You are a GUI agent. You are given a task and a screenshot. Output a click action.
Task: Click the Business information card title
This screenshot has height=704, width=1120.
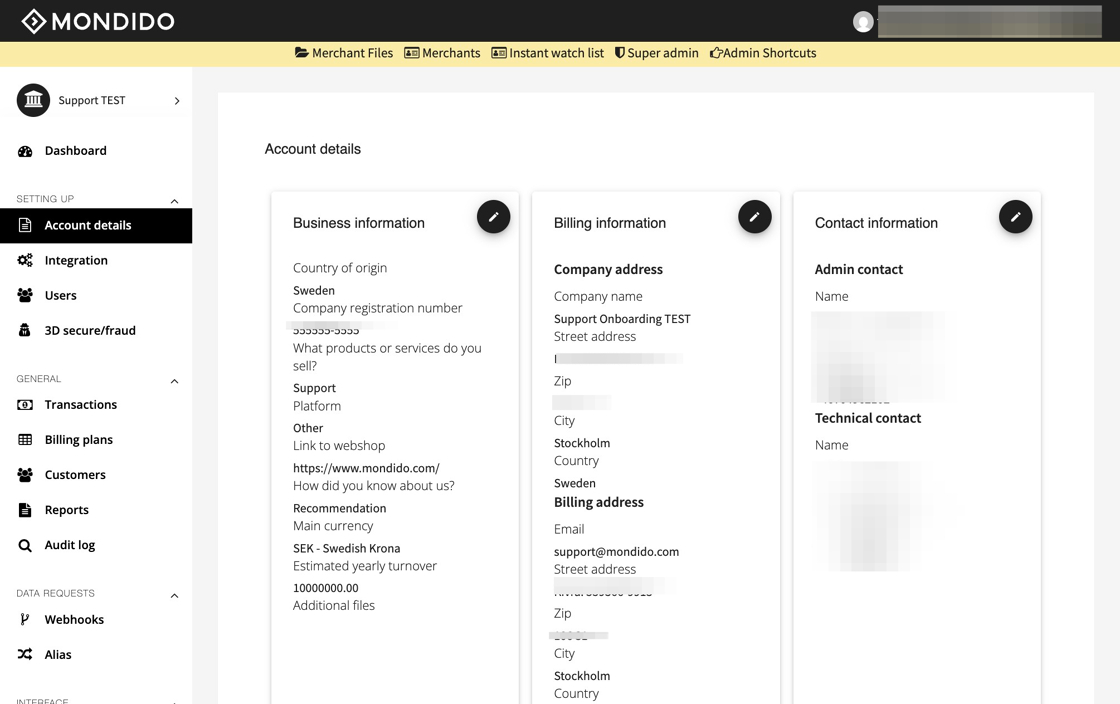click(359, 223)
